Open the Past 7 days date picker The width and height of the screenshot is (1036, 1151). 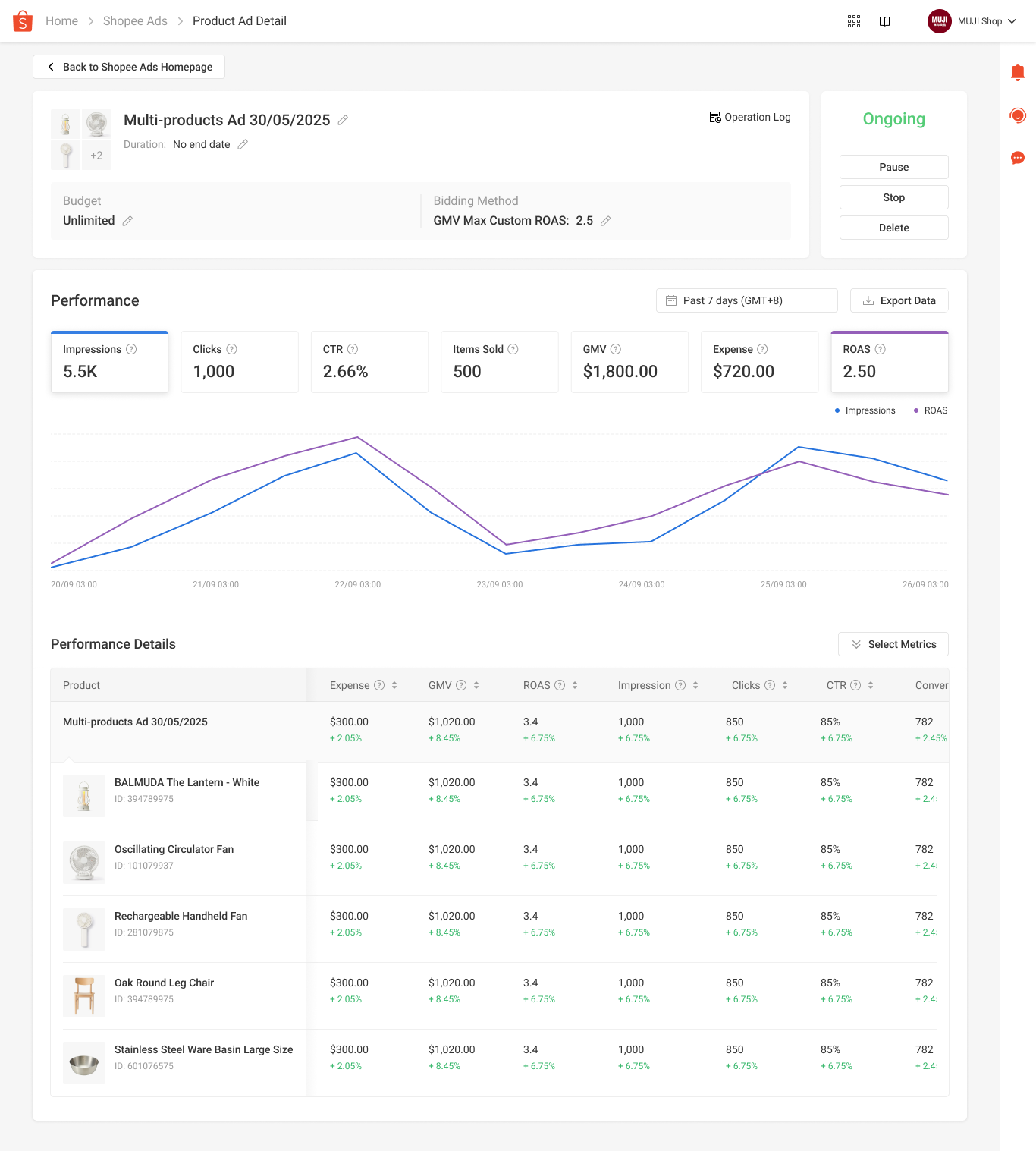pyautogui.click(x=746, y=300)
